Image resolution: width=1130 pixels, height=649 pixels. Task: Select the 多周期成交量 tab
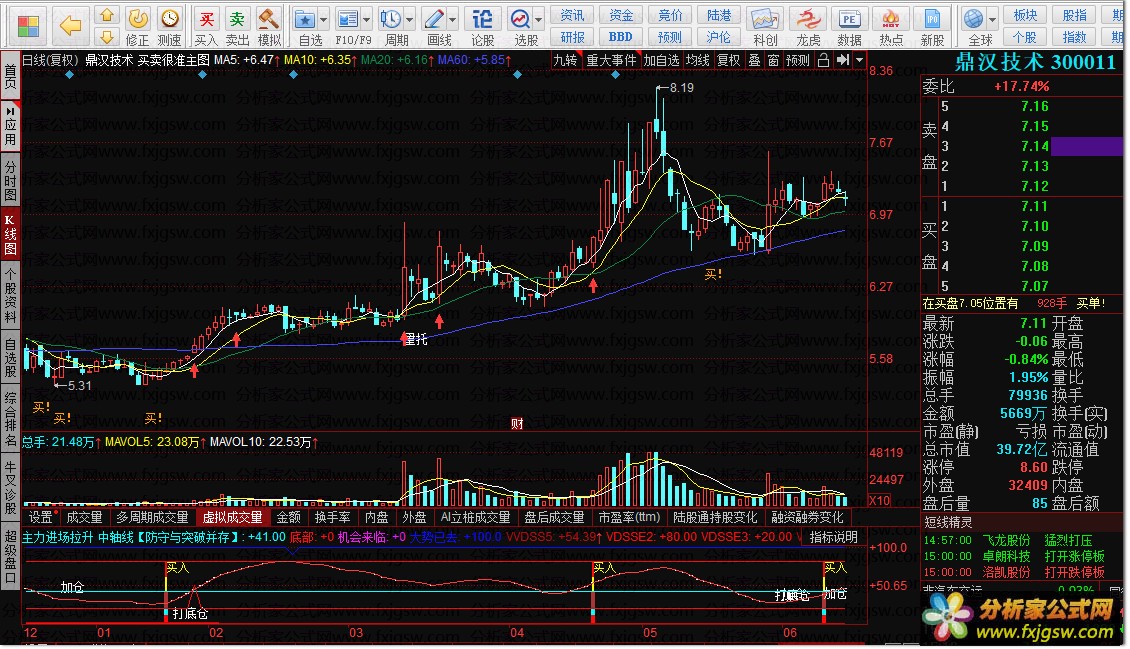152,517
